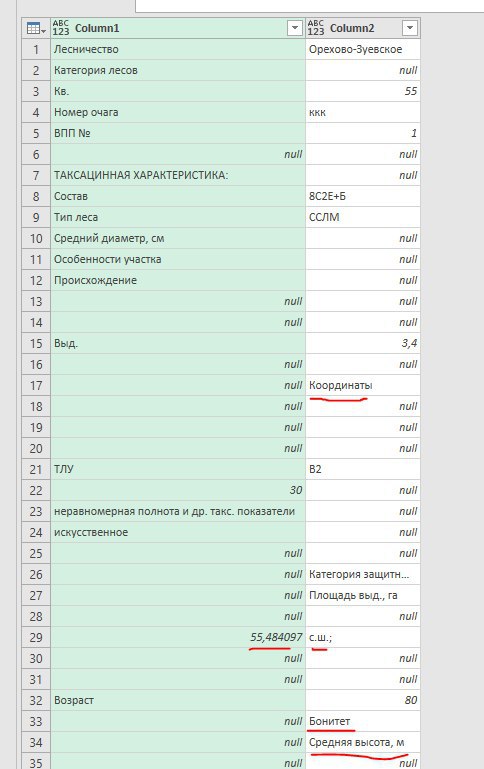Open the Column1 filter dropdown arrow
The height and width of the screenshot is (769, 484).
(294, 28)
